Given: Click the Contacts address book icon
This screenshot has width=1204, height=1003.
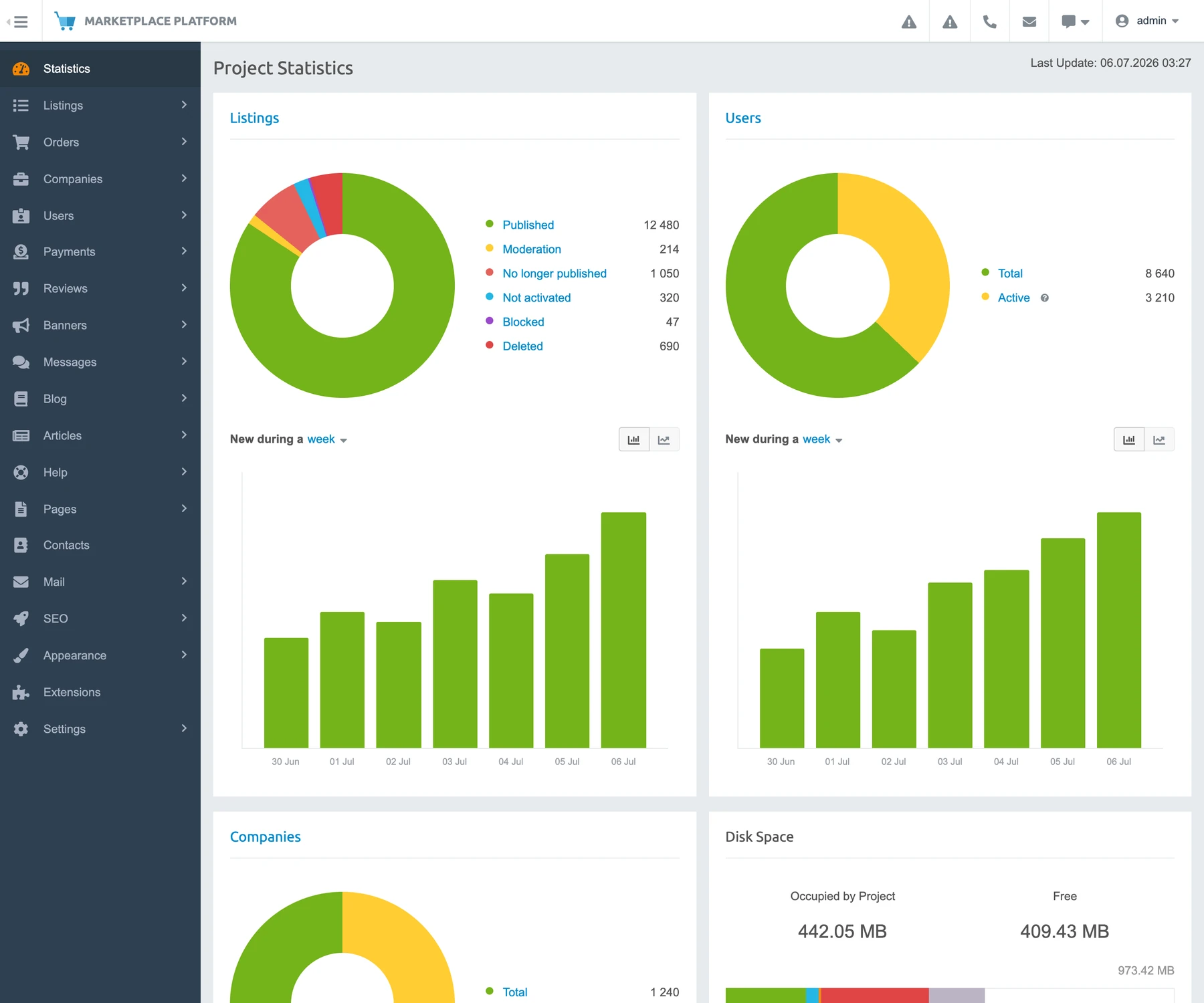Looking at the screenshot, I should click(x=21, y=546).
